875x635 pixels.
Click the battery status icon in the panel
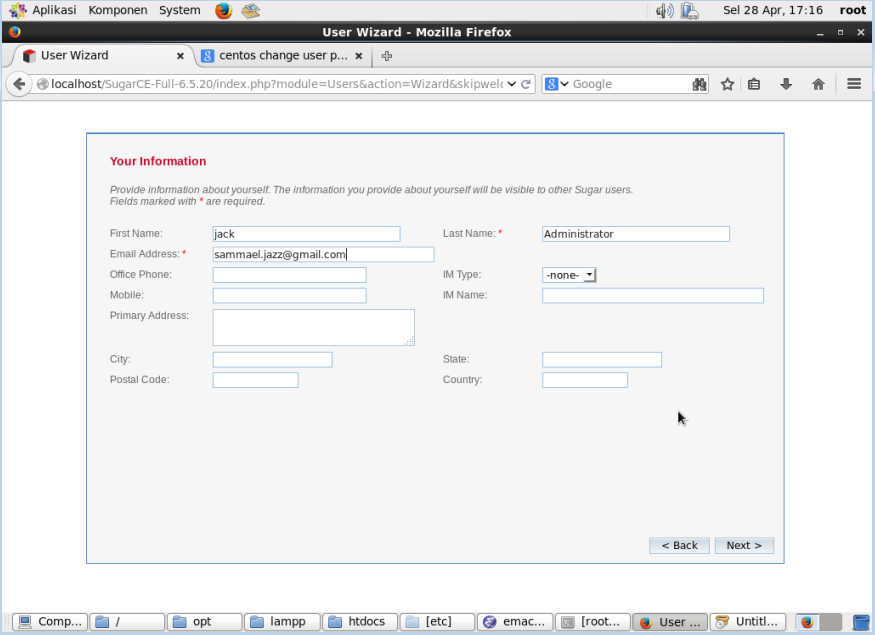point(688,11)
